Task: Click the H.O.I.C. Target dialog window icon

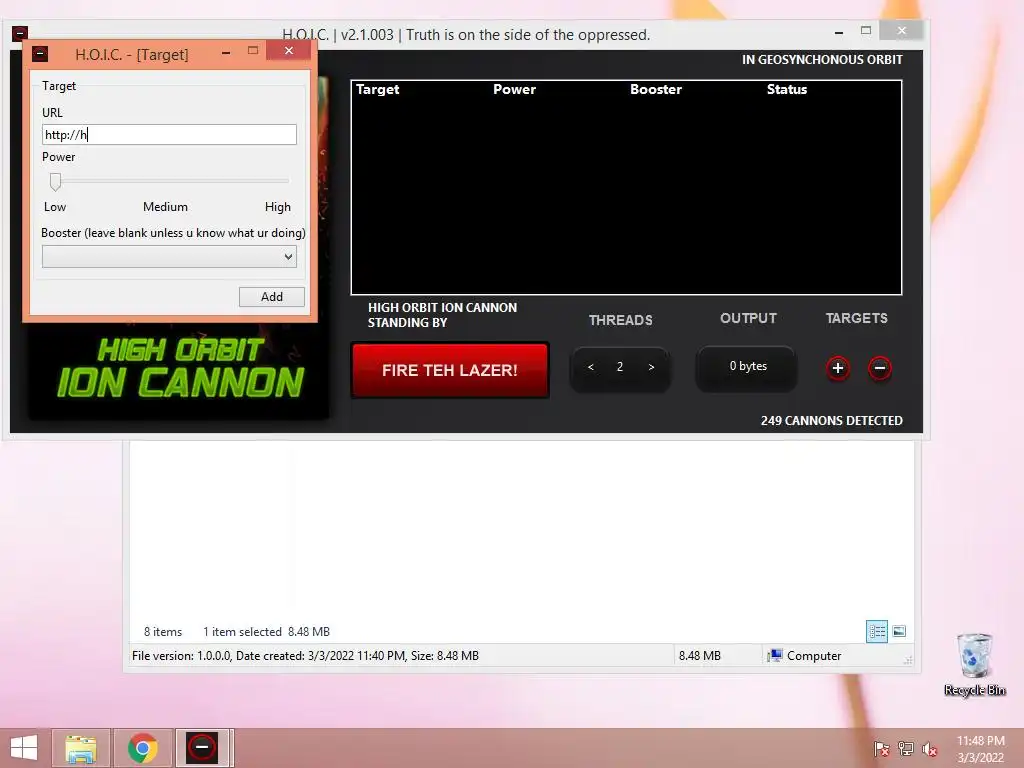Action: point(40,54)
